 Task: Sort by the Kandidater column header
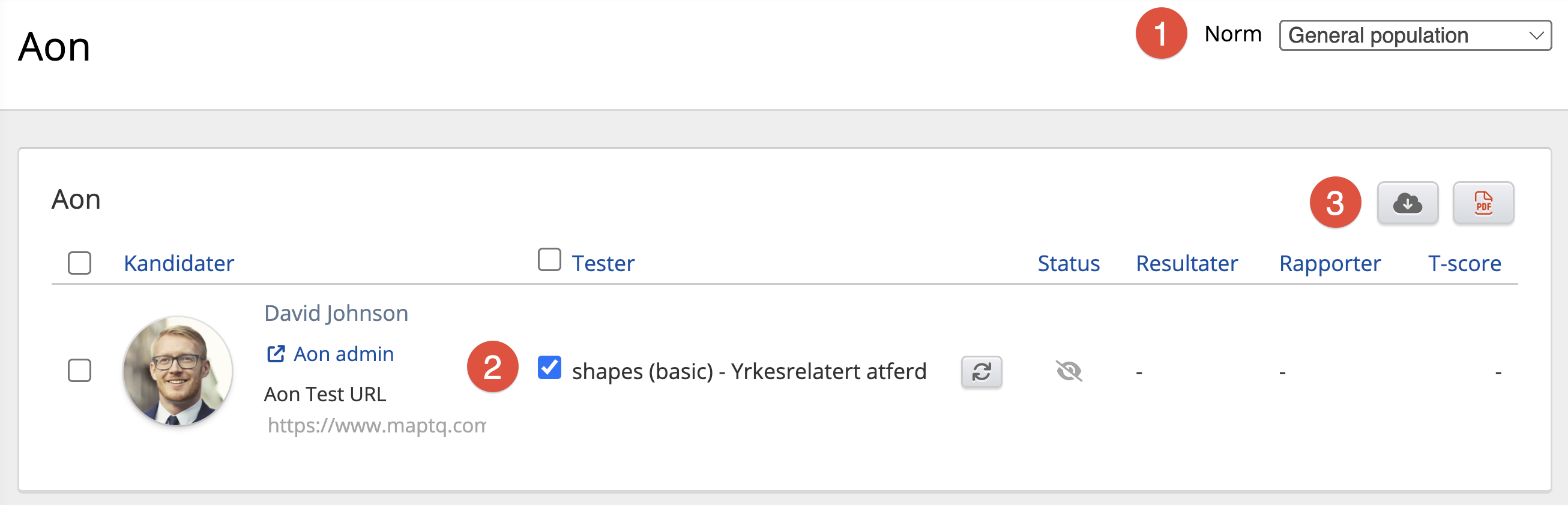click(x=179, y=263)
